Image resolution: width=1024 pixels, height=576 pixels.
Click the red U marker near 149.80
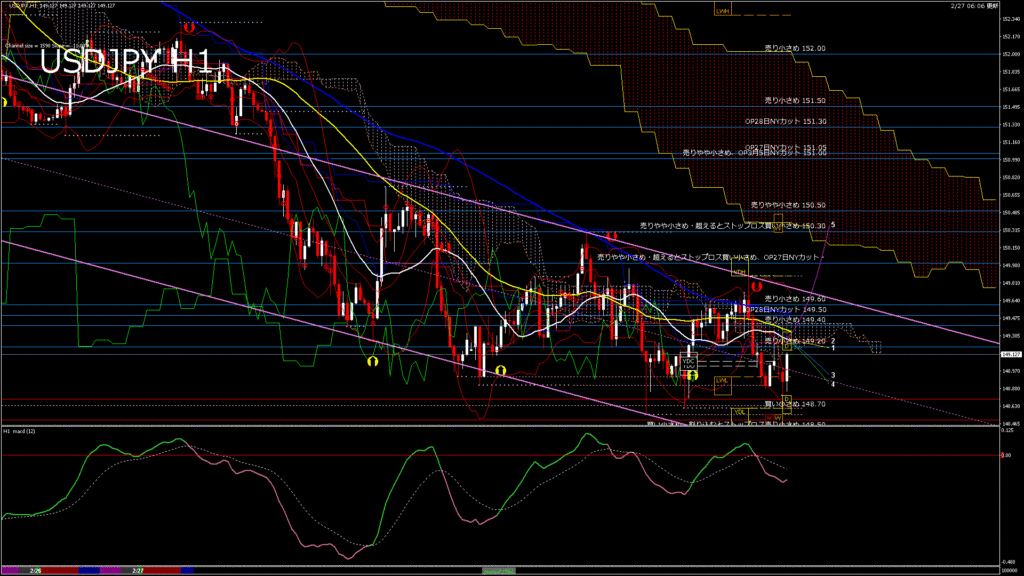(x=756, y=287)
